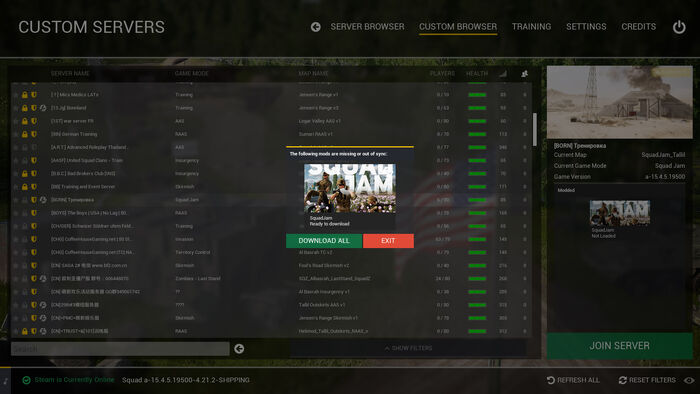
Task: Click the Steam online status check icon
Action: 27,380
